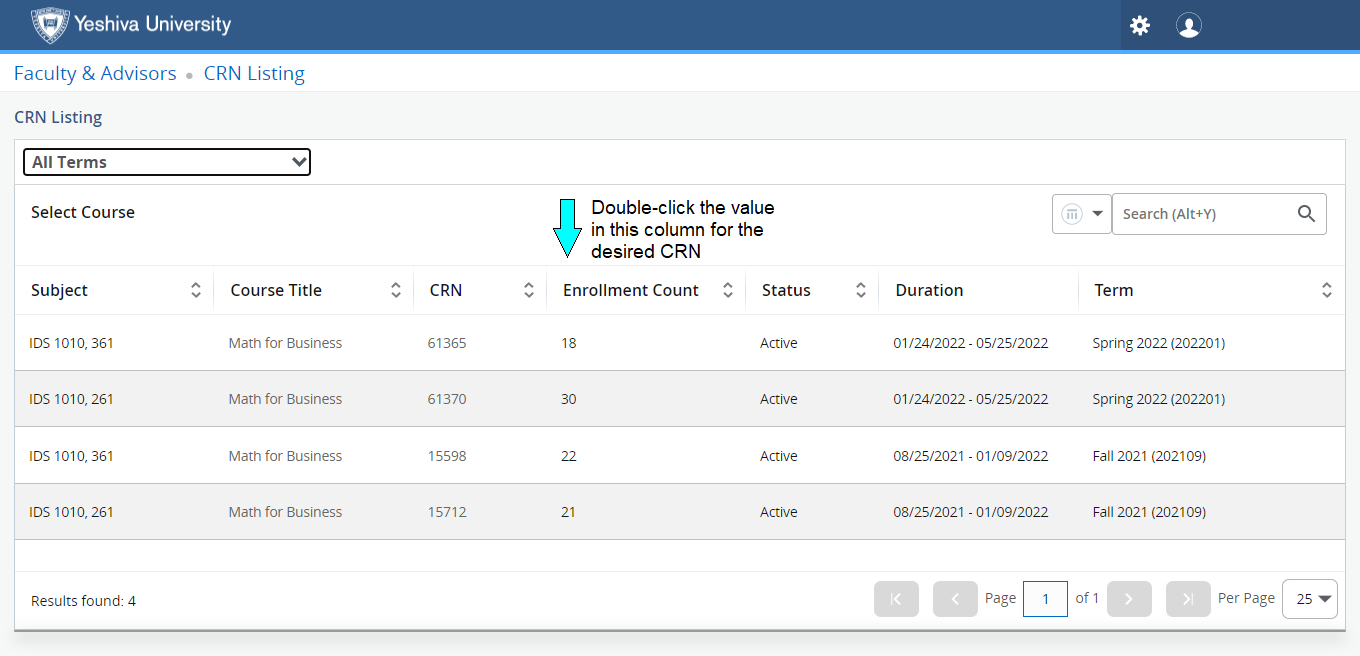Sort by Subject column arrows
The image size is (1360, 656).
point(196,291)
